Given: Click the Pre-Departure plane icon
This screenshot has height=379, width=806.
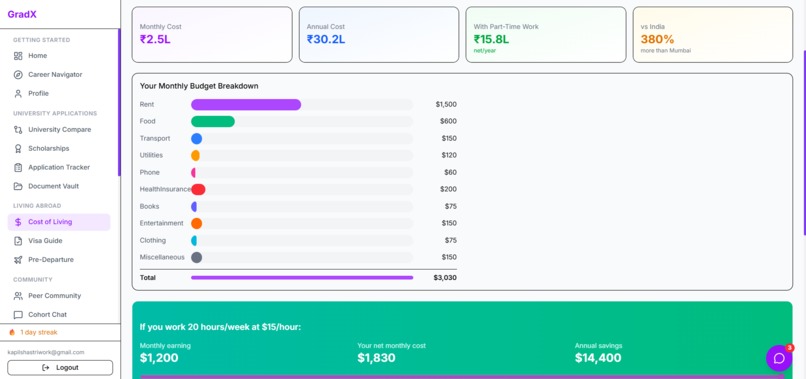Looking at the screenshot, I should (18, 260).
